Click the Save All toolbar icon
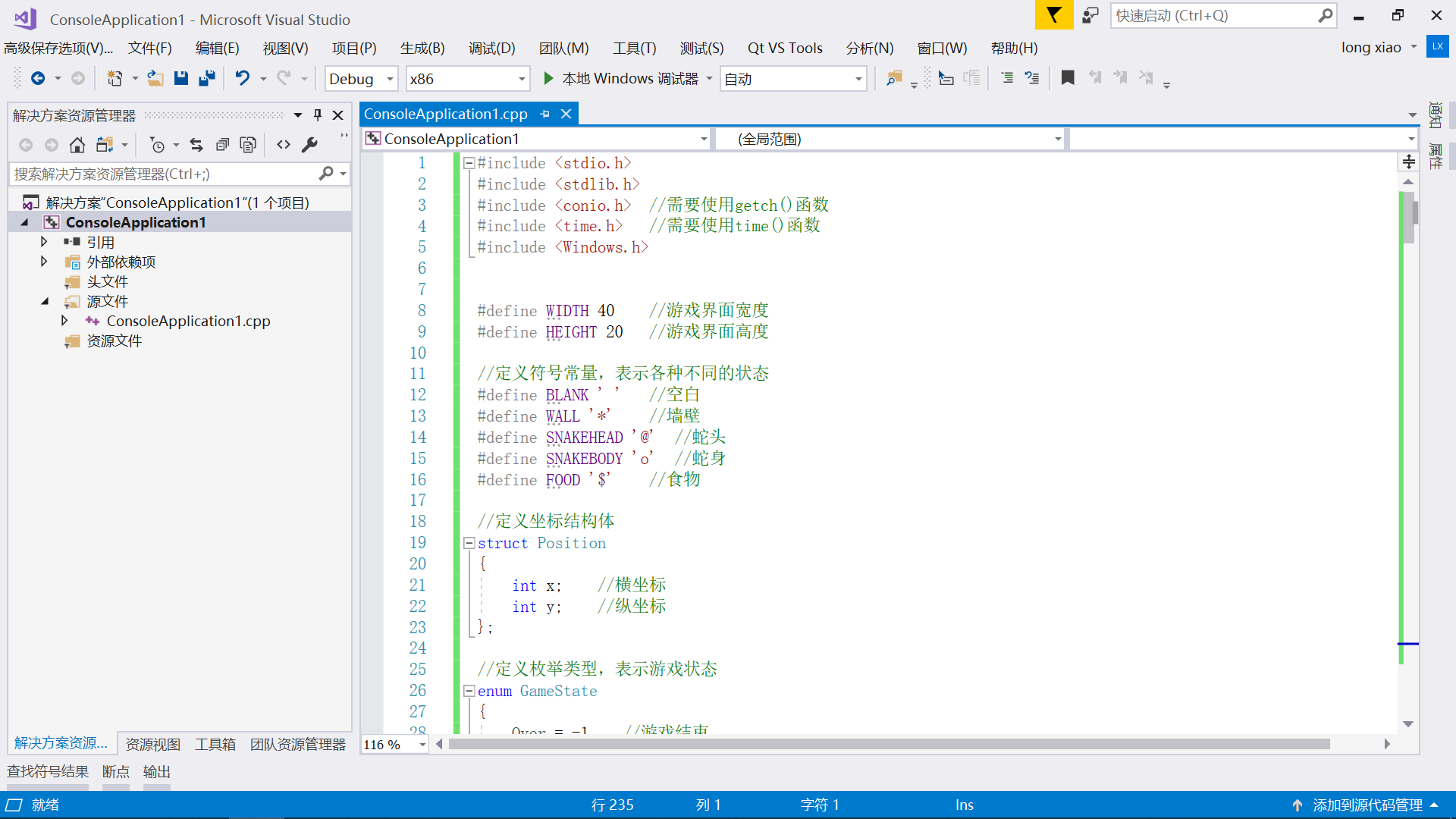The width and height of the screenshot is (1456, 819). (206, 78)
